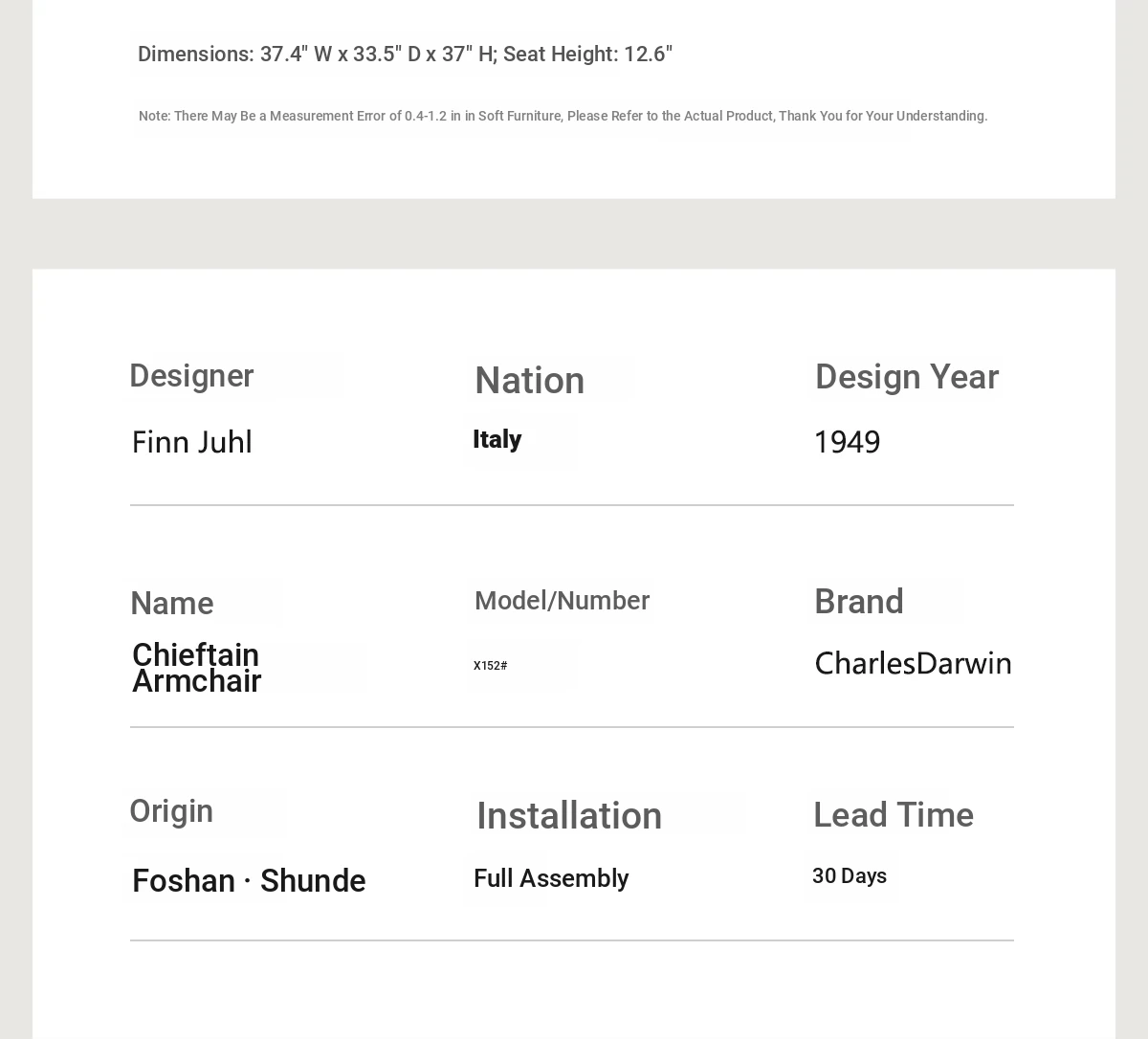Image resolution: width=1148 pixels, height=1039 pixels.
Task: Select the Chieftain Armchair product name
Action: (x=196, y=668)
